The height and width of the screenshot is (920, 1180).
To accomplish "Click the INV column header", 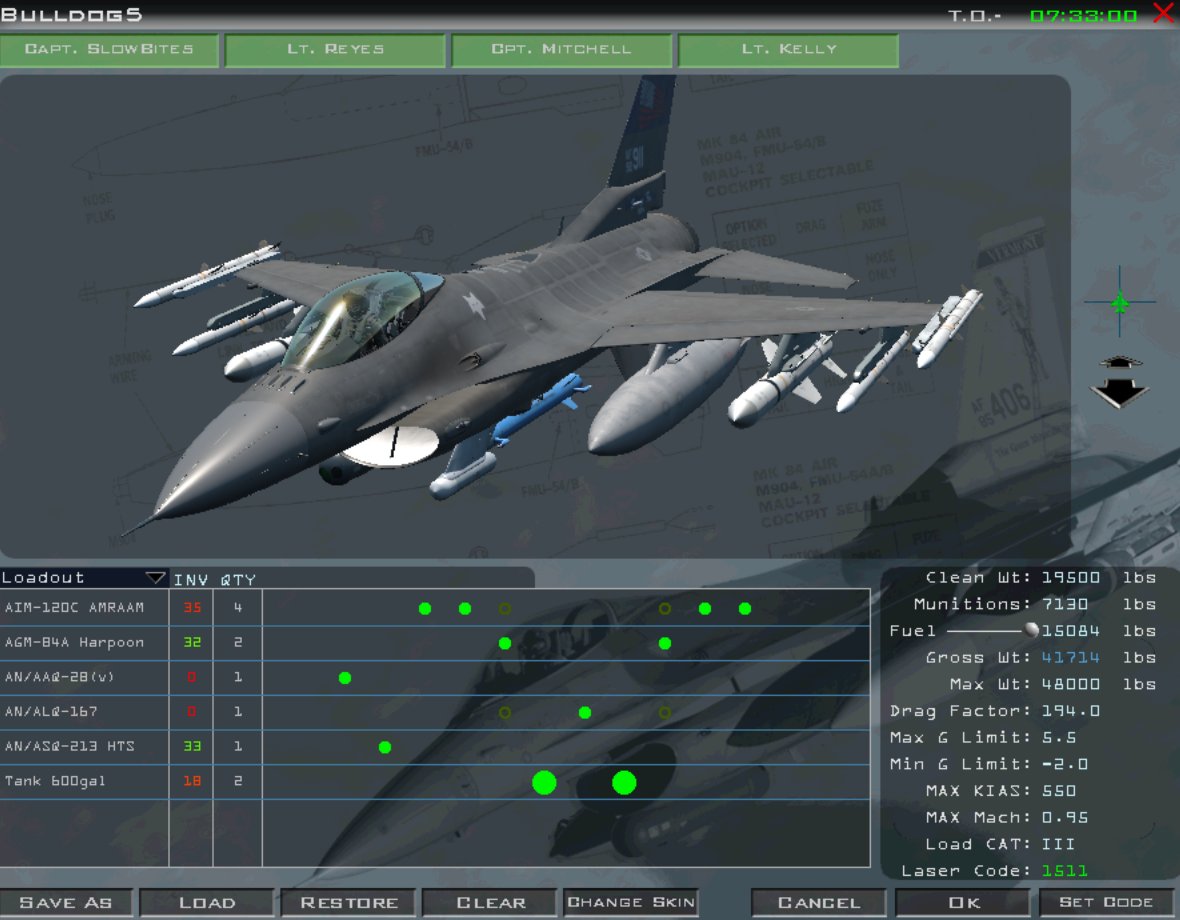I will (x=190, y=580).
